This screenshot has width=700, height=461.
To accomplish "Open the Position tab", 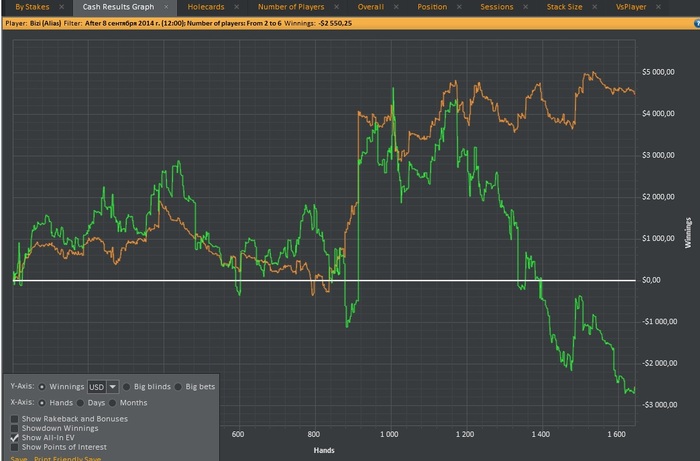I will (432, 7).
